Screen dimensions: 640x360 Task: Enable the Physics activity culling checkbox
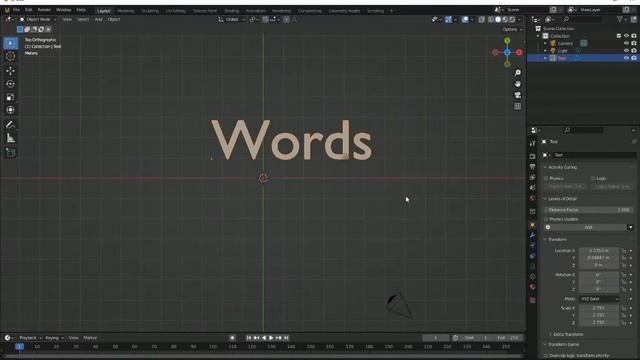point(546,178)
